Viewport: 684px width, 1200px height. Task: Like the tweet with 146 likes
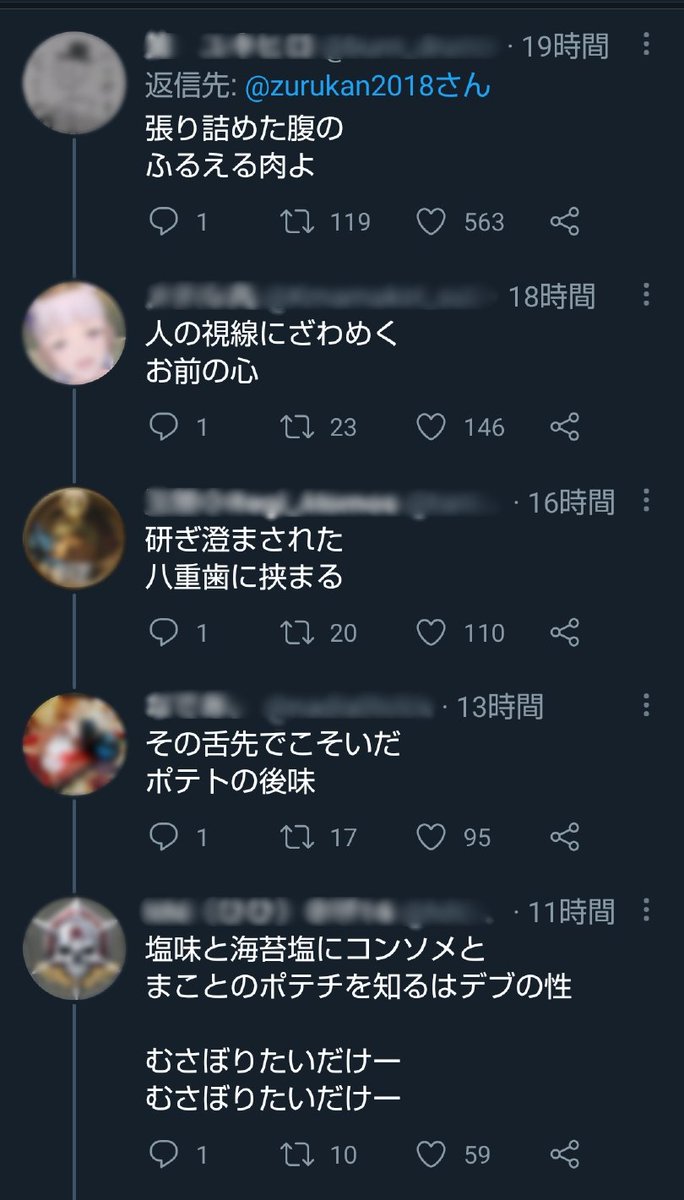tap(431, 428)
